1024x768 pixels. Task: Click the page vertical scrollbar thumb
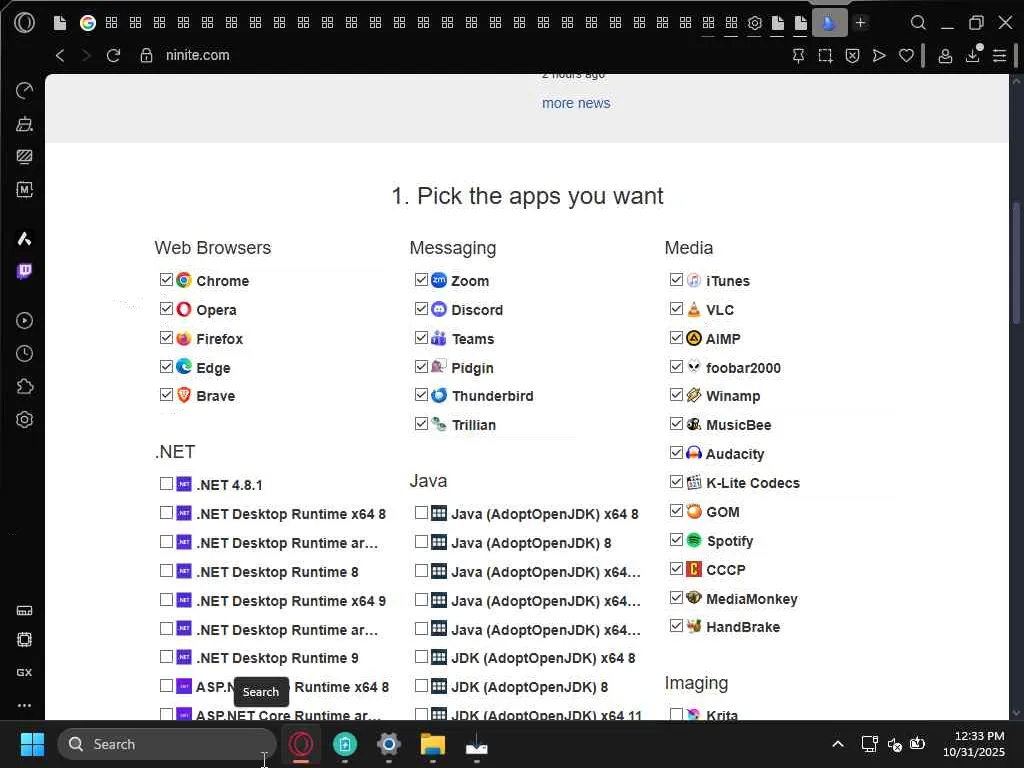coord(1016,263)
